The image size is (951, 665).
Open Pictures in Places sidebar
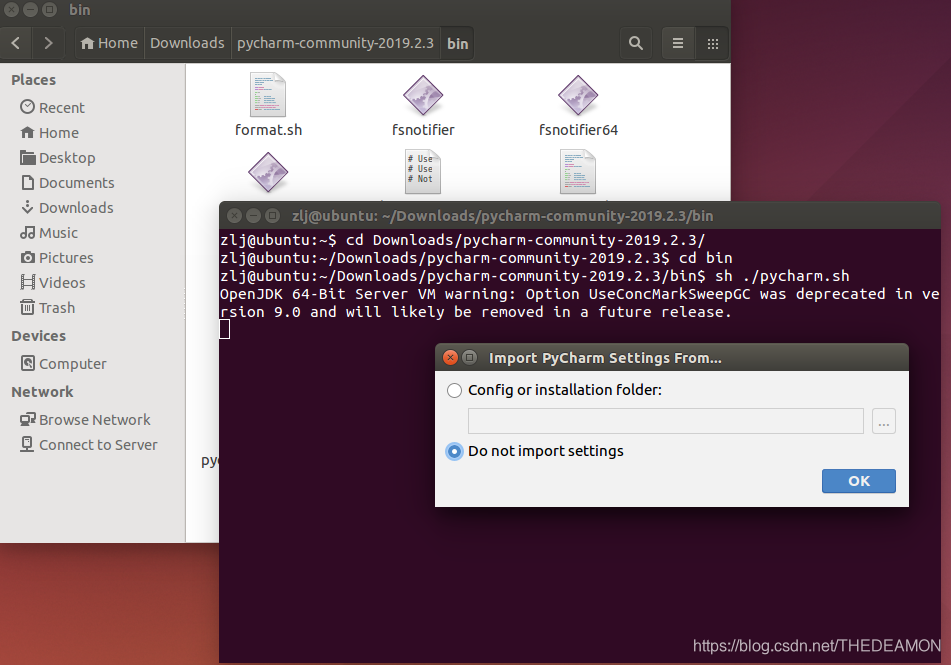pyautogui.click(x=57, y=257)
